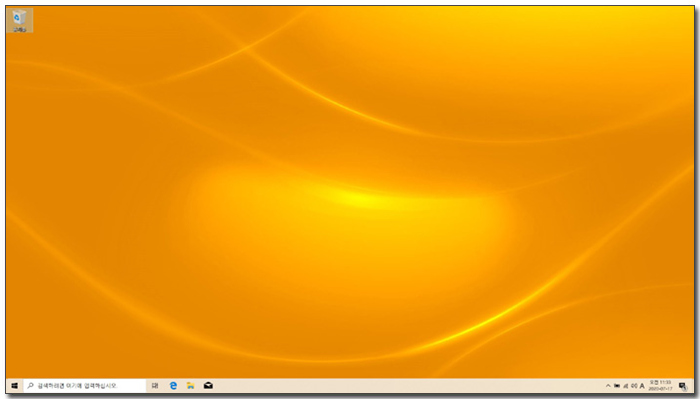700x399 pixels.
Task: Select the Recycle Bin desktop icon
Action: point(20,21)
